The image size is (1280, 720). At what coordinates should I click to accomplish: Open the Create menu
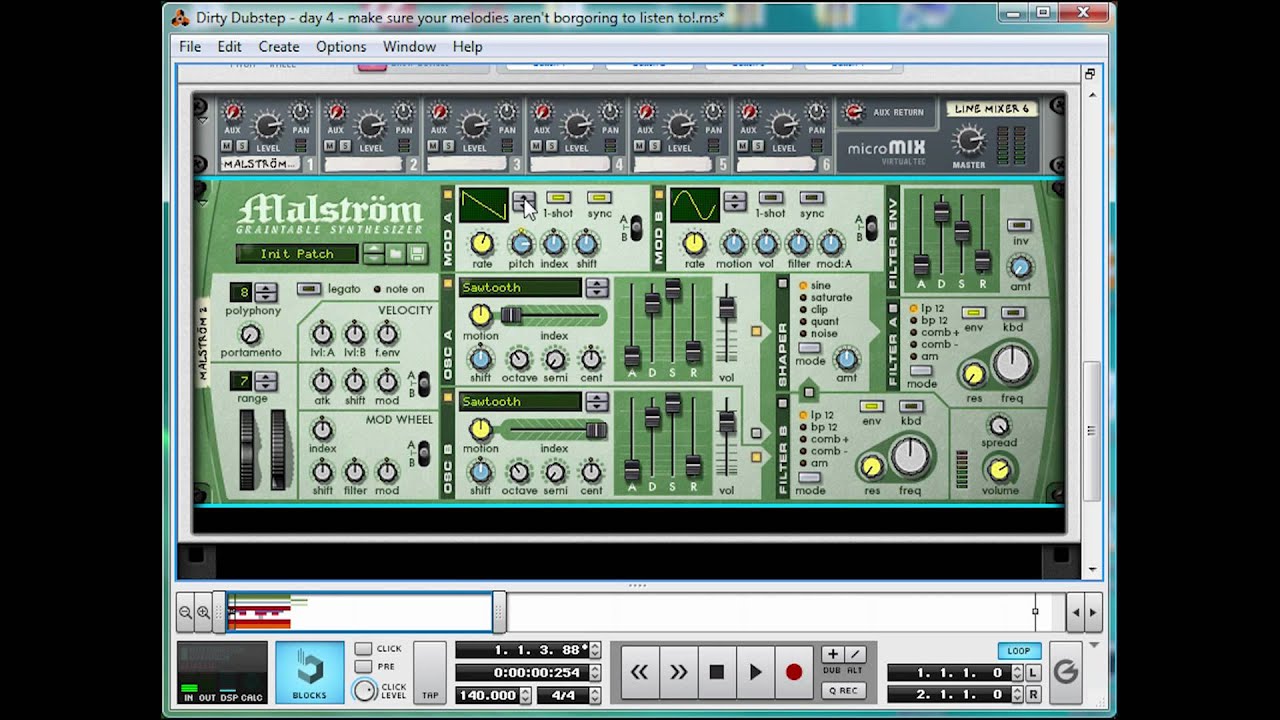[279, 47]
